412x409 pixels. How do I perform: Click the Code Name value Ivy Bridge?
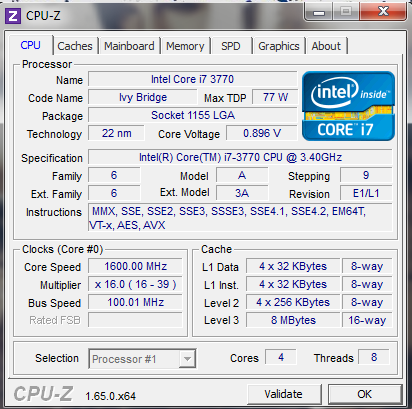(x=143, y=97)
